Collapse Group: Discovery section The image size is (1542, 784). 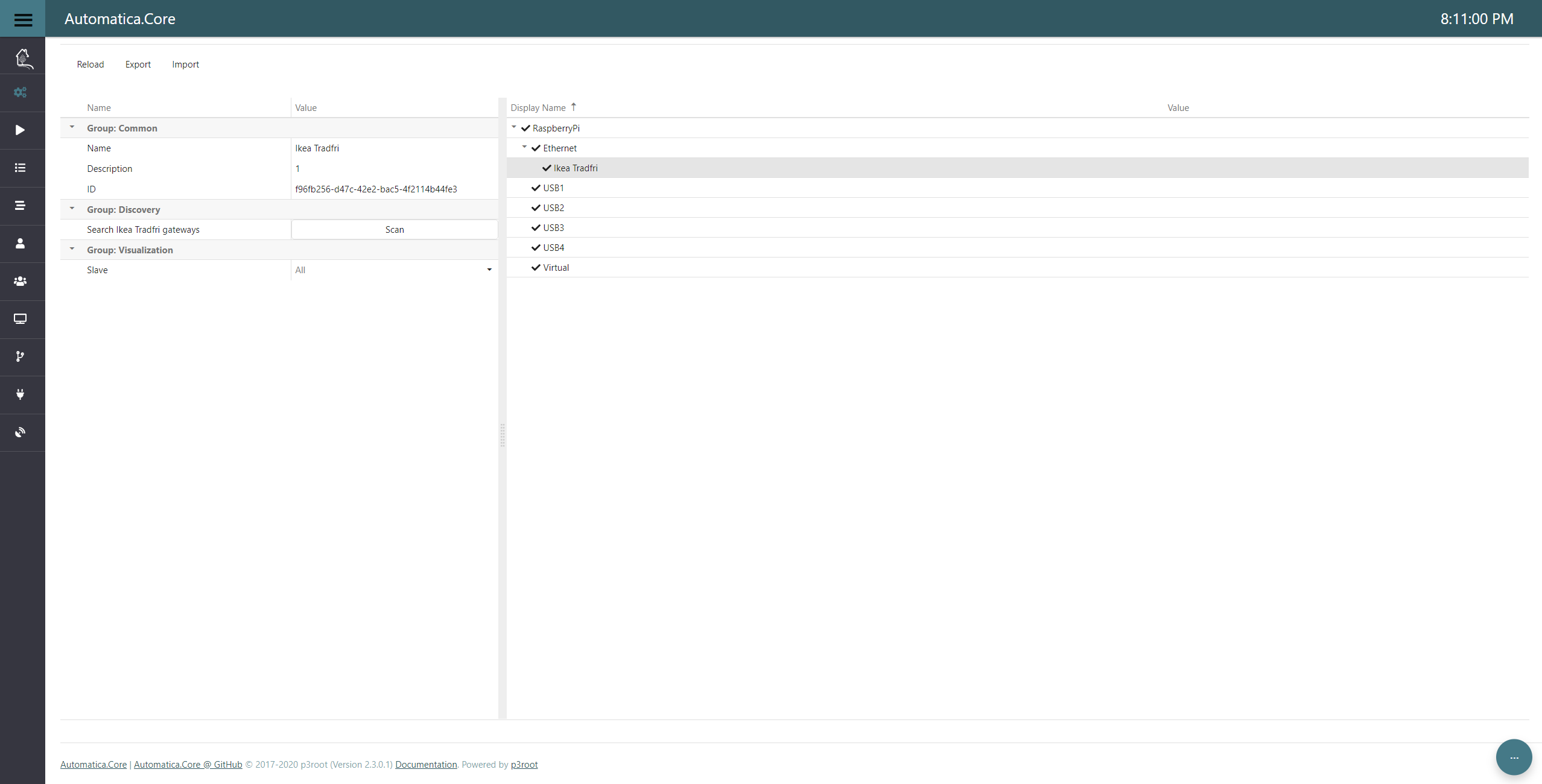[72, 210]
